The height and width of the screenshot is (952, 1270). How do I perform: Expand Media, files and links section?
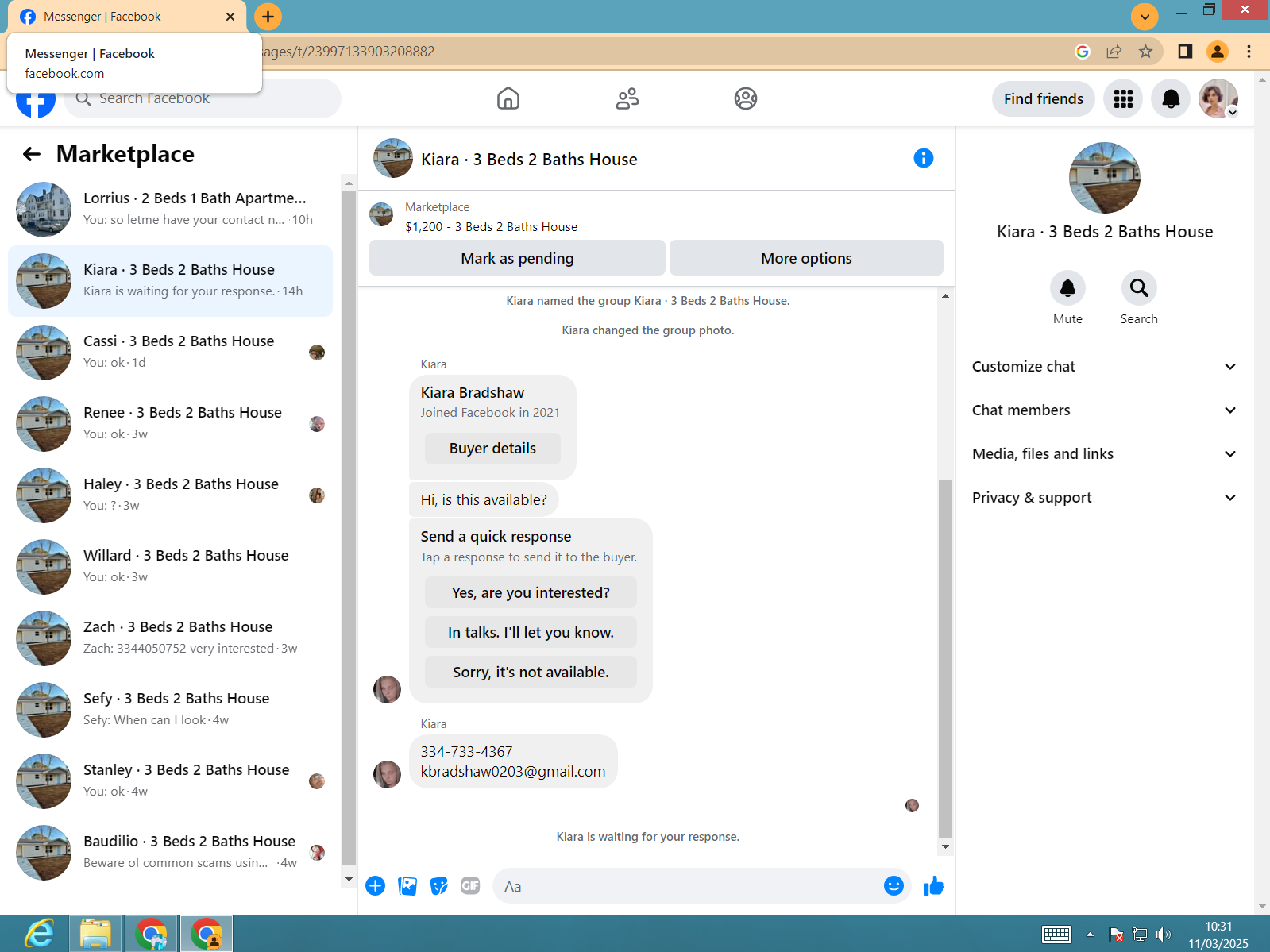[x=1104, y=454]
